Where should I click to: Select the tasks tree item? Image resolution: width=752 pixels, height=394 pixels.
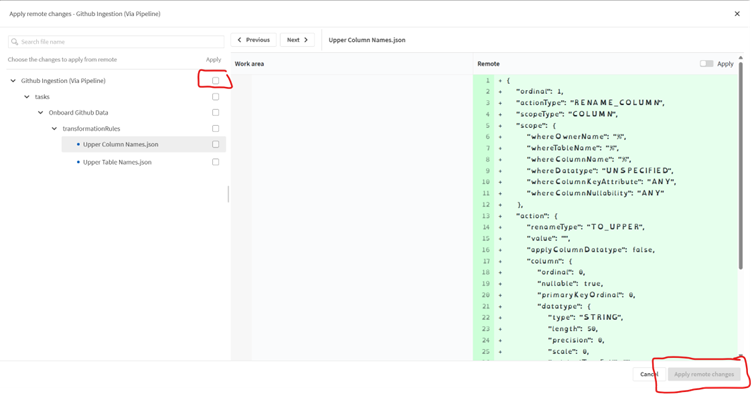[x=42, y=97]
